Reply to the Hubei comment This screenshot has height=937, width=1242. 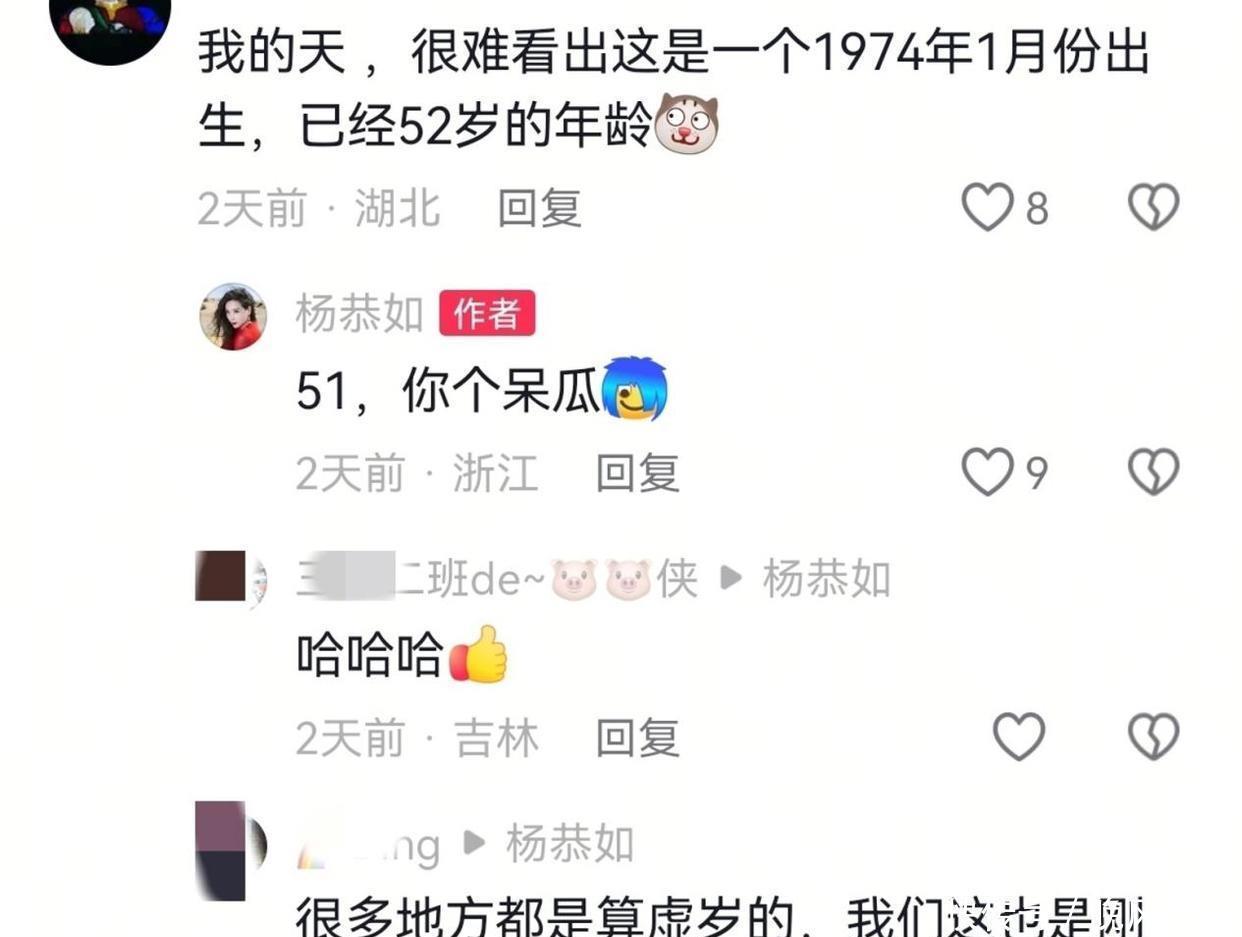(540, 209)
